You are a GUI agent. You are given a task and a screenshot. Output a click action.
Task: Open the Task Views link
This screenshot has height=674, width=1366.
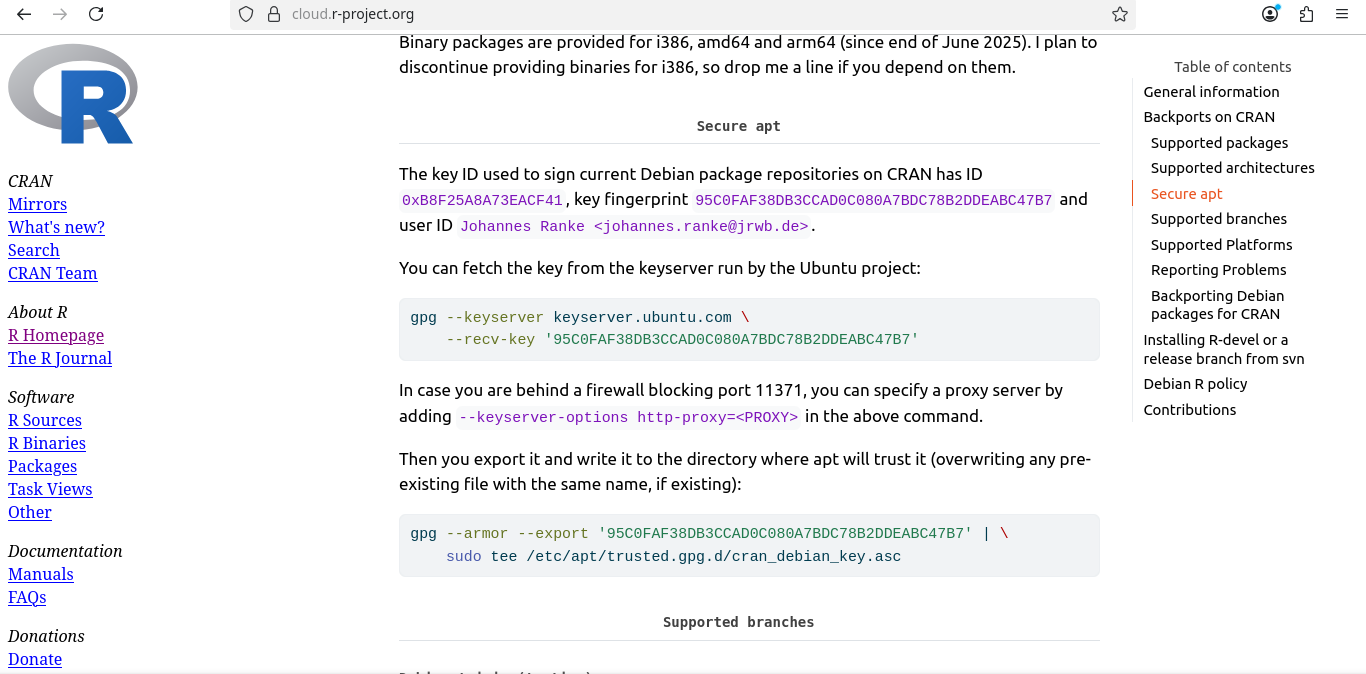tap(50, 489)
